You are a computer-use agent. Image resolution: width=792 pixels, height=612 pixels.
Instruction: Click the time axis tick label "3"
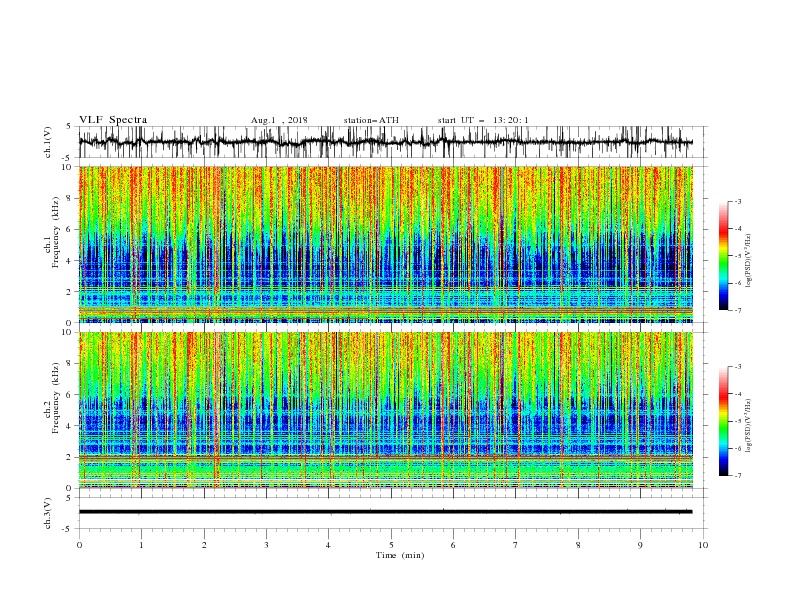[x=266, y=545]
